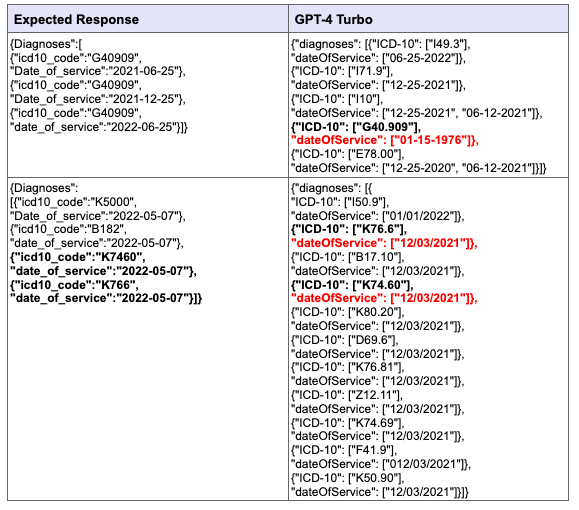Click the bold K74.60 ICD-10 entry
The height and width of the screenshot is (510, 579).
tap(352, 285)
